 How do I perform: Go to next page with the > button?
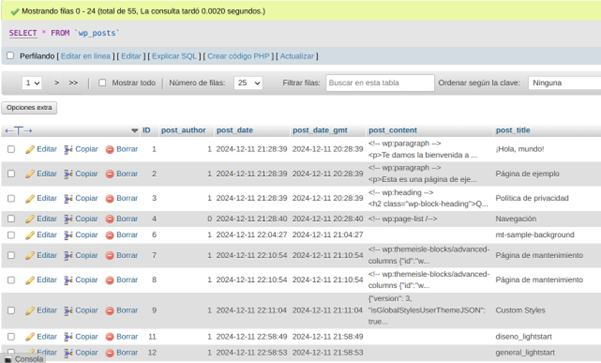pyautogui.click(x=57, y=83)
